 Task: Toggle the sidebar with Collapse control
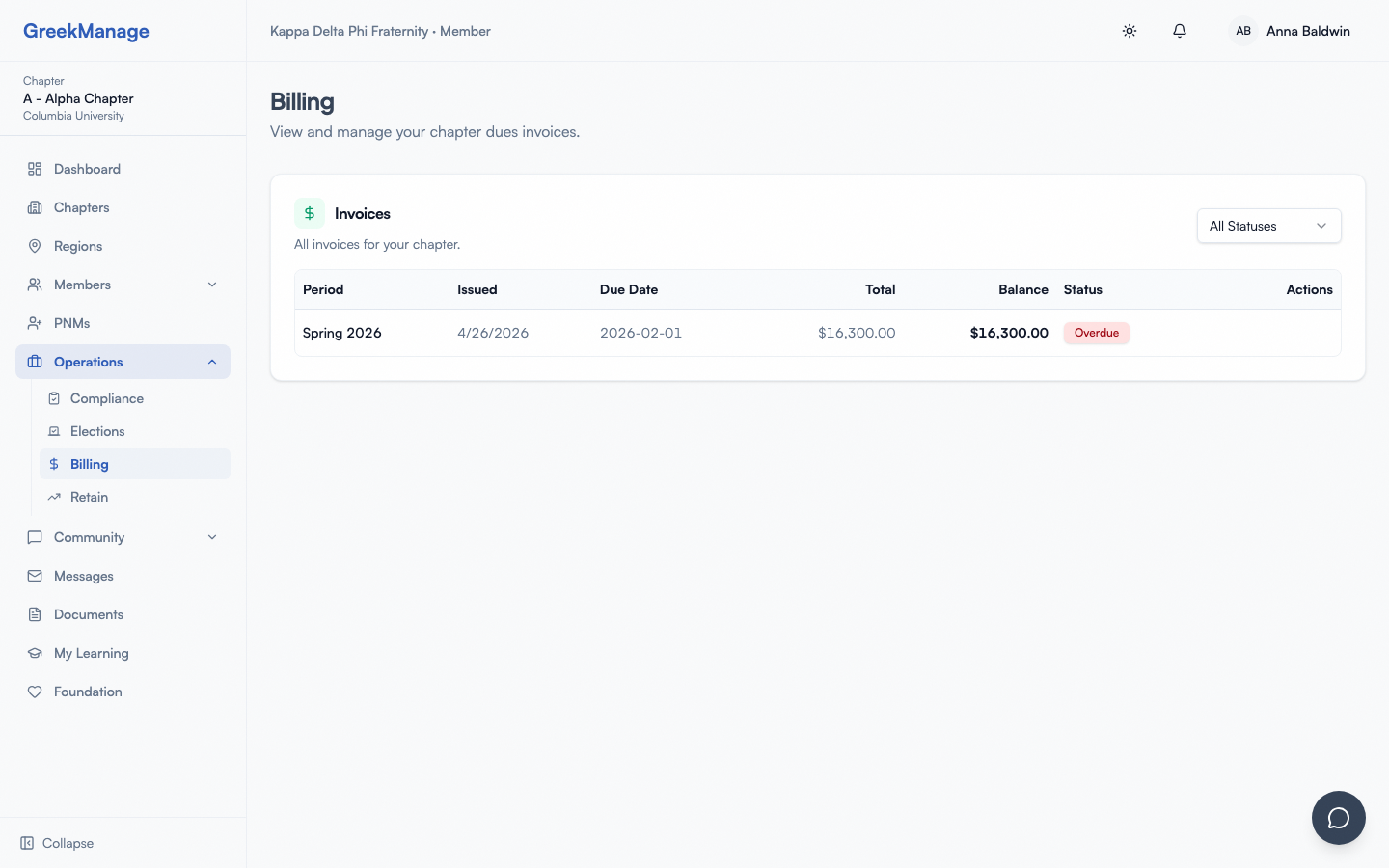coord(56,843)
